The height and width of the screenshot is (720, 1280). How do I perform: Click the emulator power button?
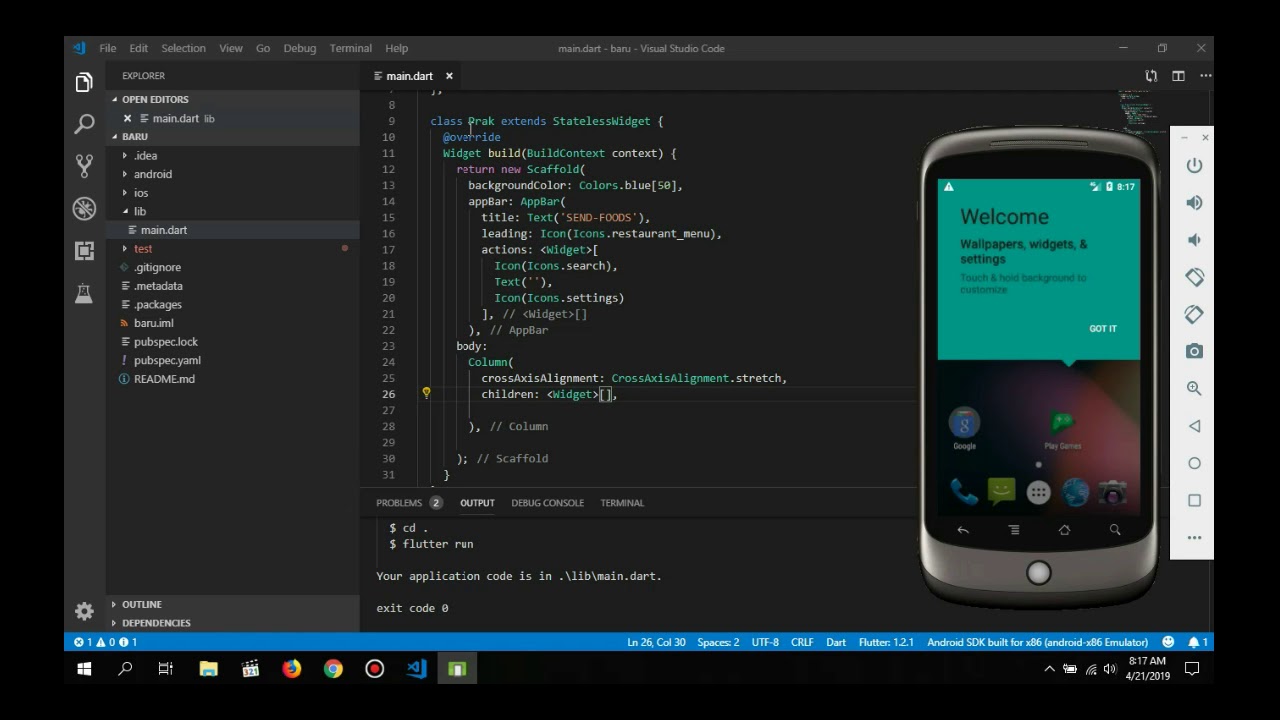click(x=1194, y=166)
